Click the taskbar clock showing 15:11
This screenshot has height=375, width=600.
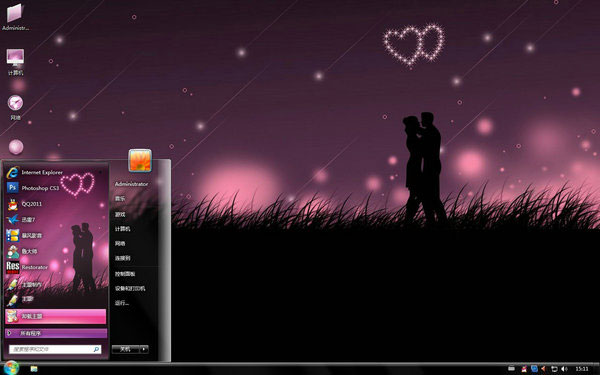tap(582, 369)
